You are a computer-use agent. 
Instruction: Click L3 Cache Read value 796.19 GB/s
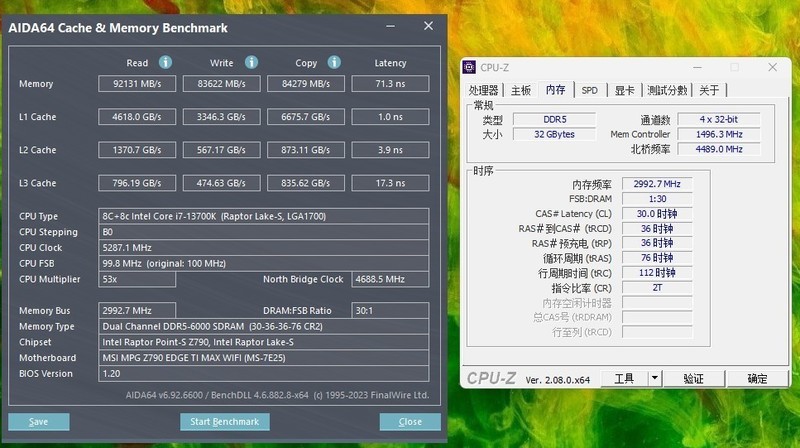point(137,183)
